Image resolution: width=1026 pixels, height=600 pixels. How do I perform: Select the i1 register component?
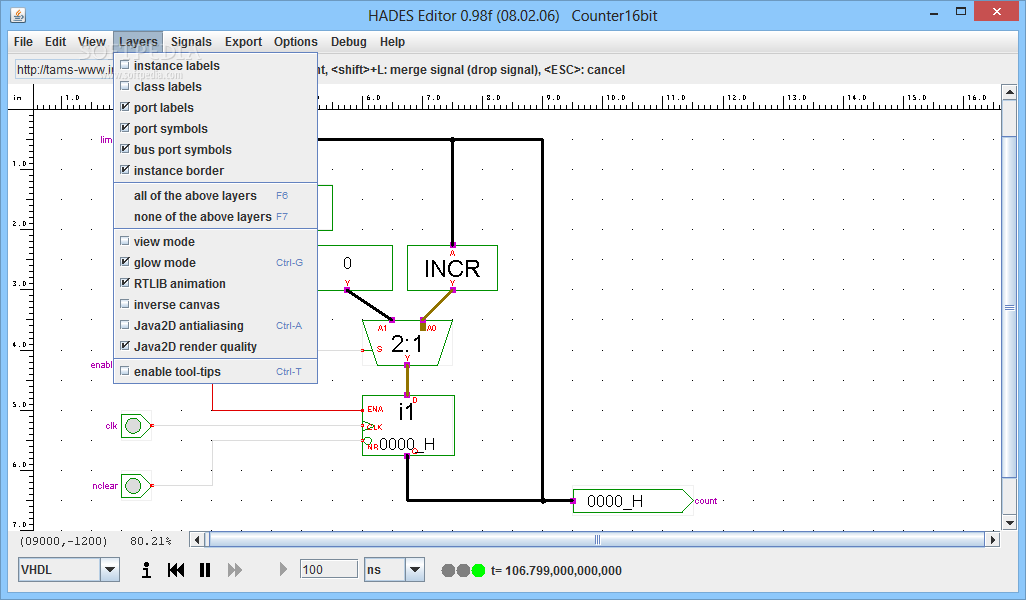click(x=408, y=425)
